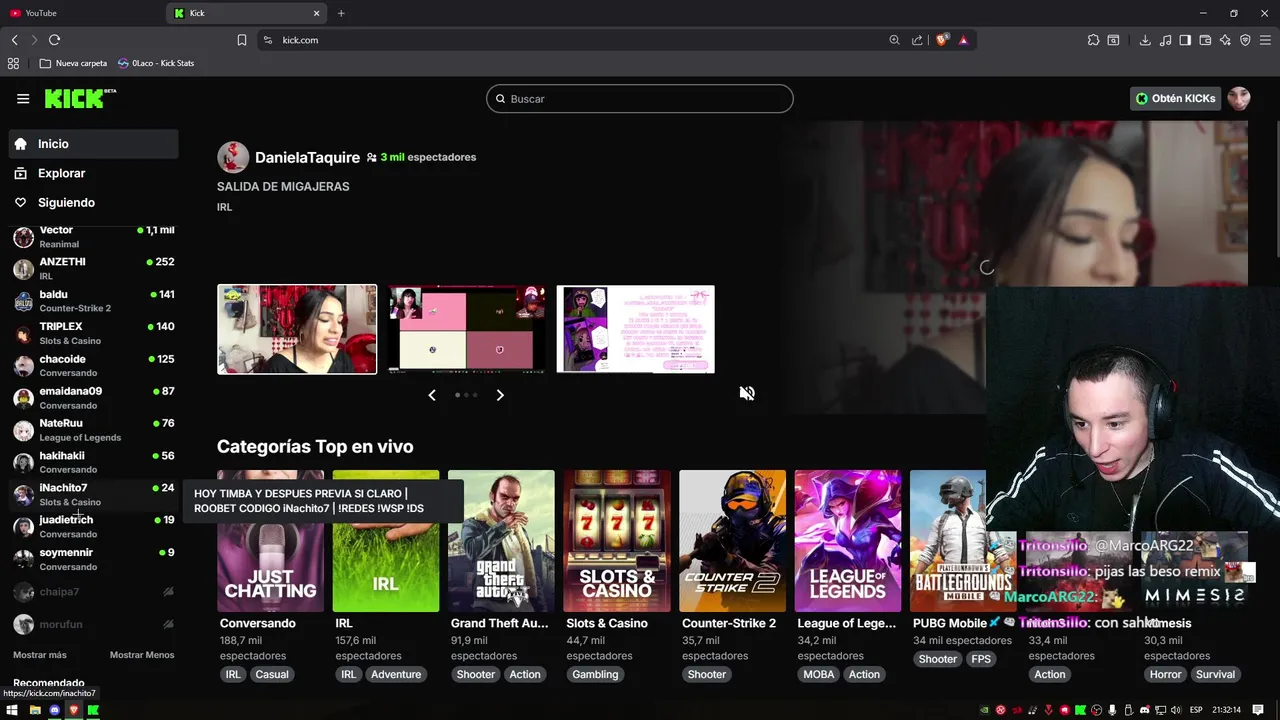Open the user profile avatar menu
The height and width of the screenshot is (720, 1280).
pyautogui.click(x=1239, y=98)
